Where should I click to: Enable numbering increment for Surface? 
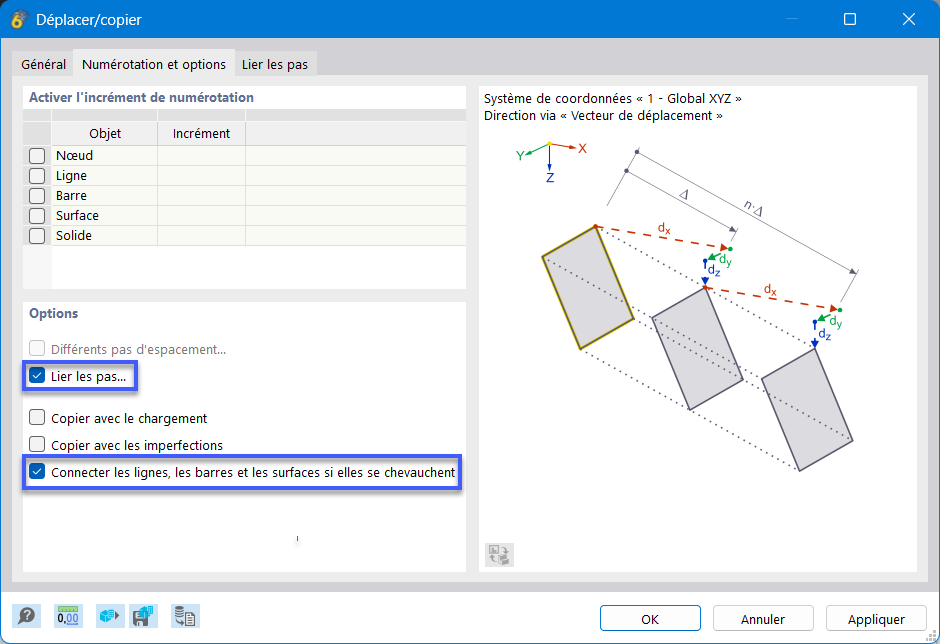pos(37,215)
